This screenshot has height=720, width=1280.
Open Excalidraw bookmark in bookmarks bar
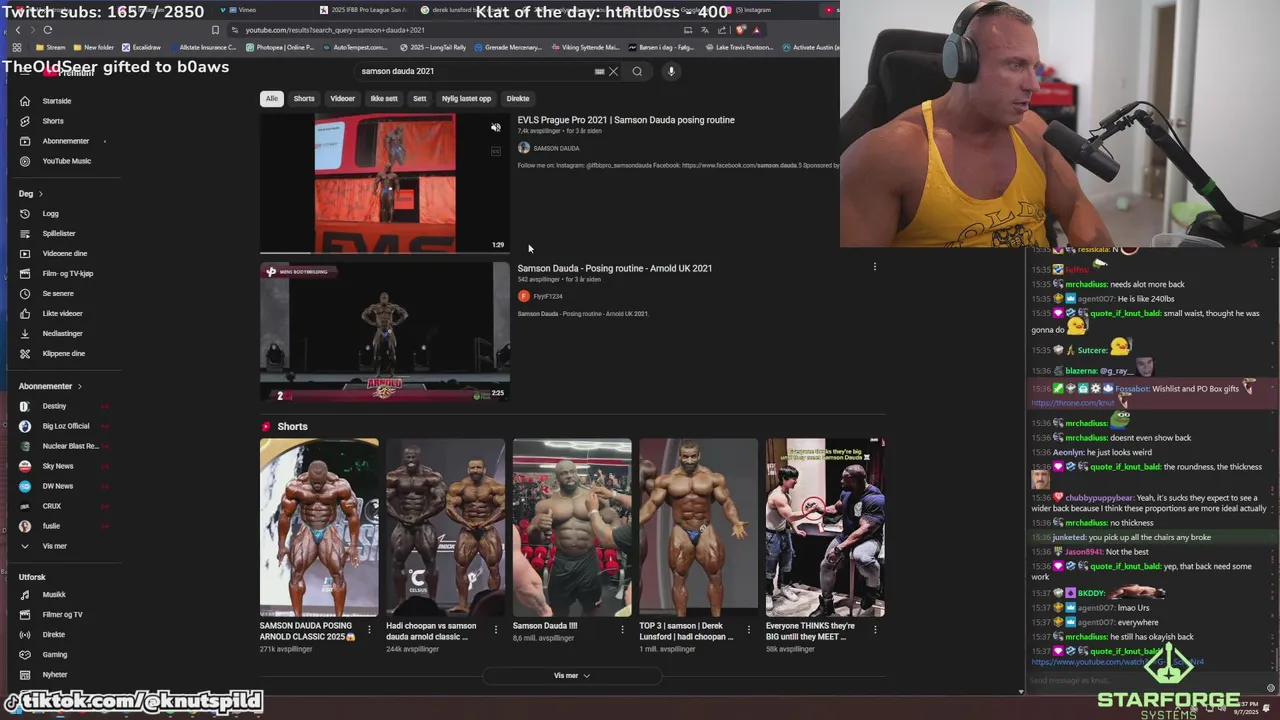pos(141,47)
